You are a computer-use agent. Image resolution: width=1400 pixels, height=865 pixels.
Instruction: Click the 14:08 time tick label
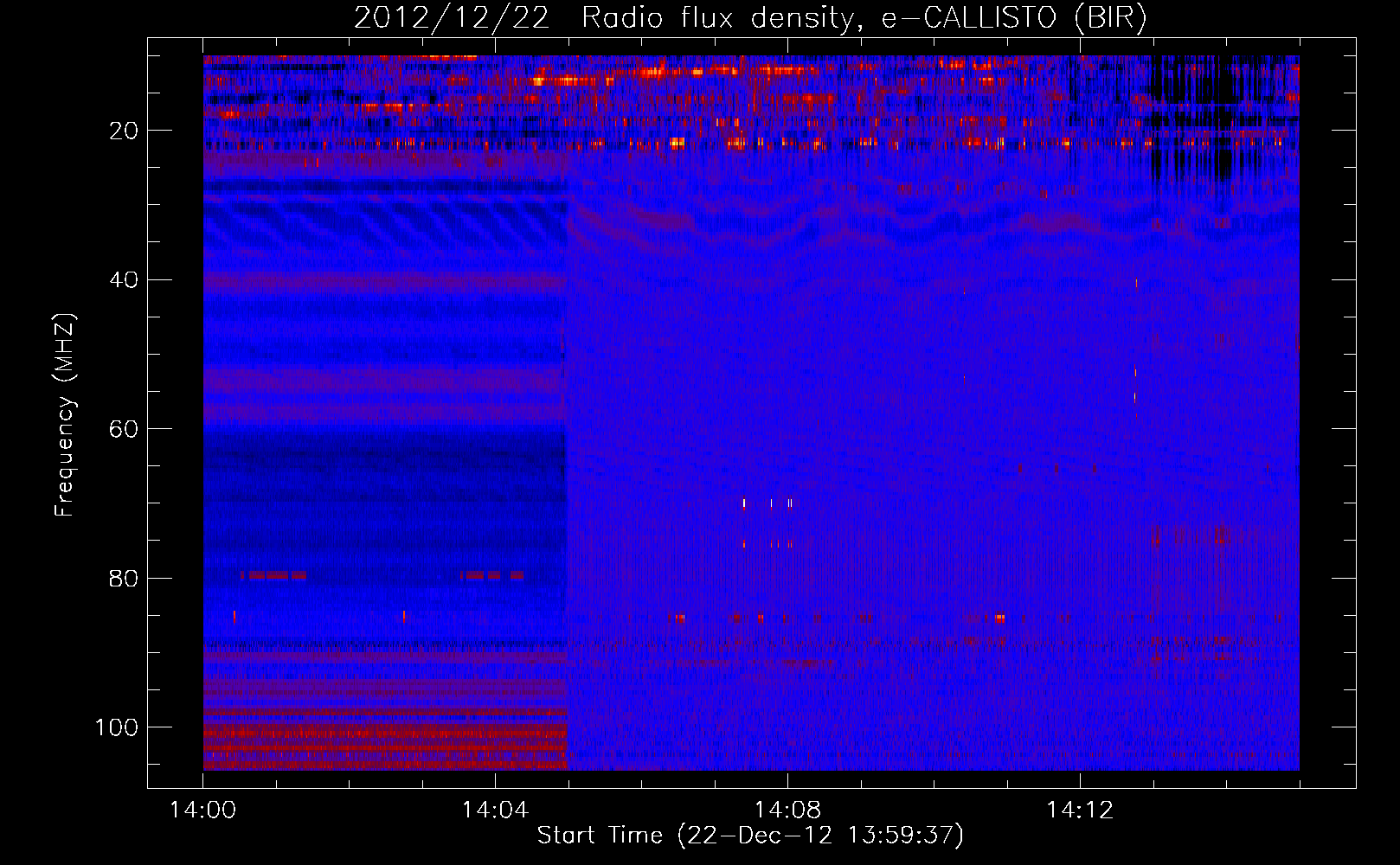[787, 811]
